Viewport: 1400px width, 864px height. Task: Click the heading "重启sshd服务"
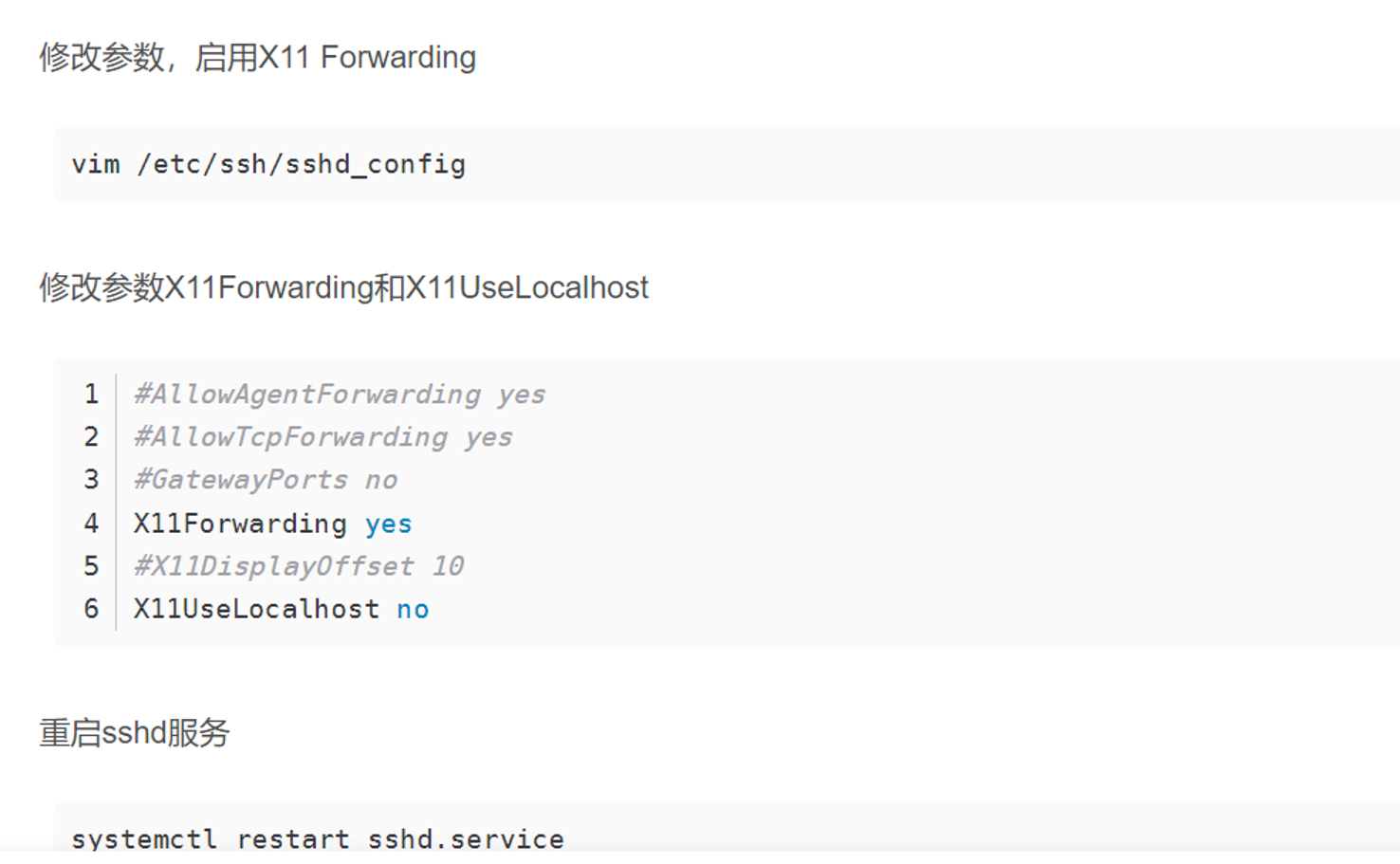135,733
